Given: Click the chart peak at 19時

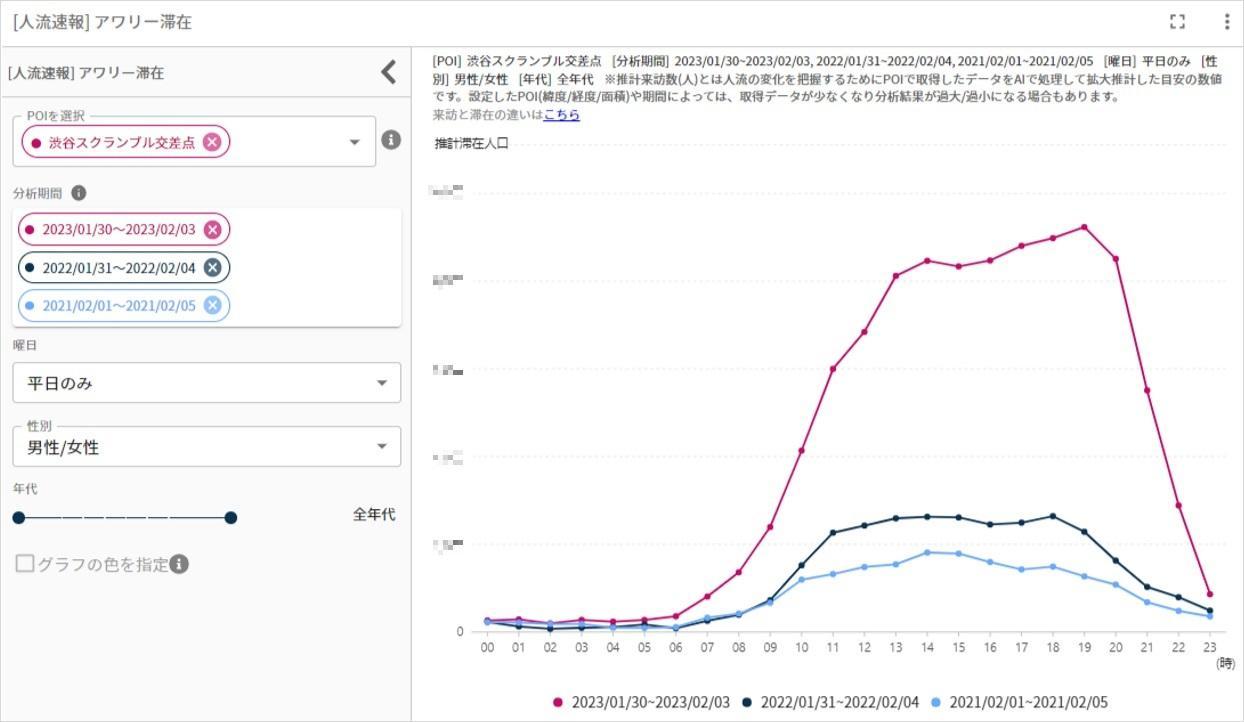Looking at the screenshot, I should (1085, 227).
